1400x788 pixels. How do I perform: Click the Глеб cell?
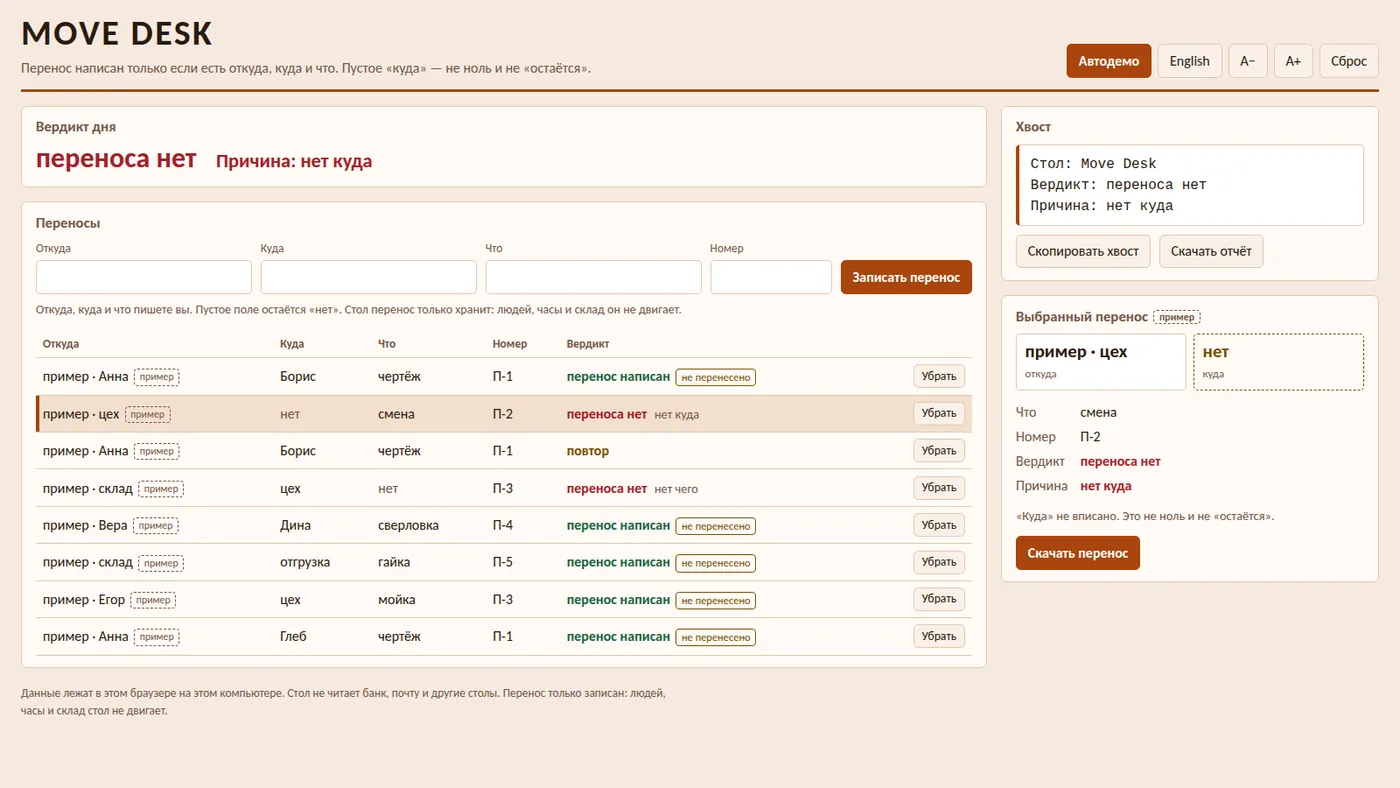(x=293, y=637)
